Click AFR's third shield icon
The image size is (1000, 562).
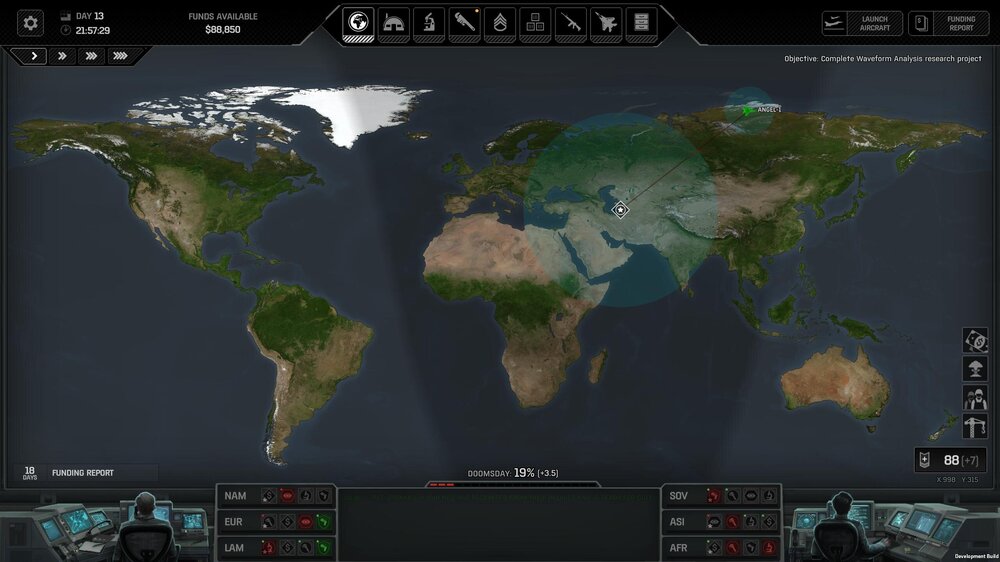(751, 548)
